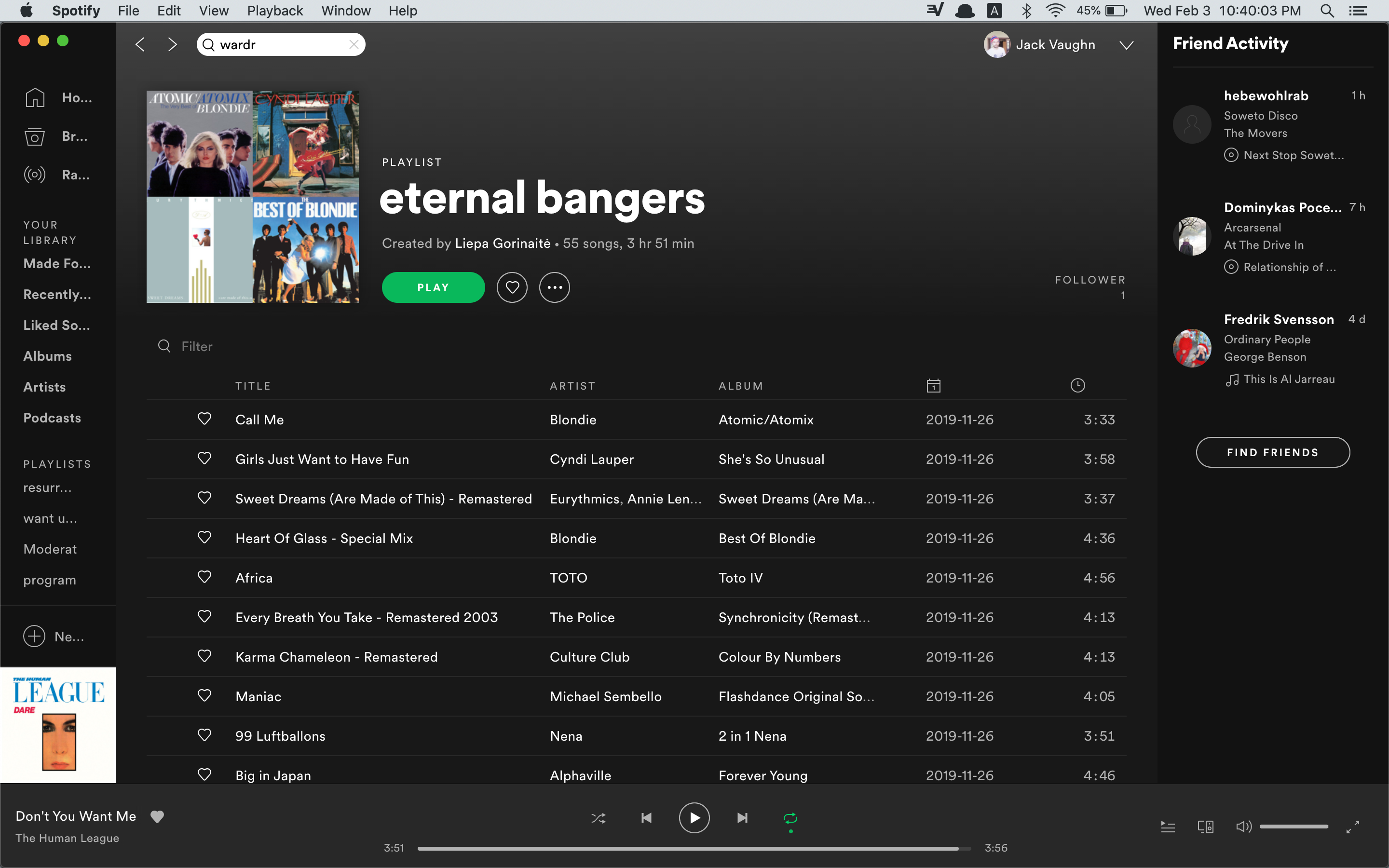This screenshot has height=868, width=1389.
Task: Open the Home sidebar item
Action: coord(57,97)
